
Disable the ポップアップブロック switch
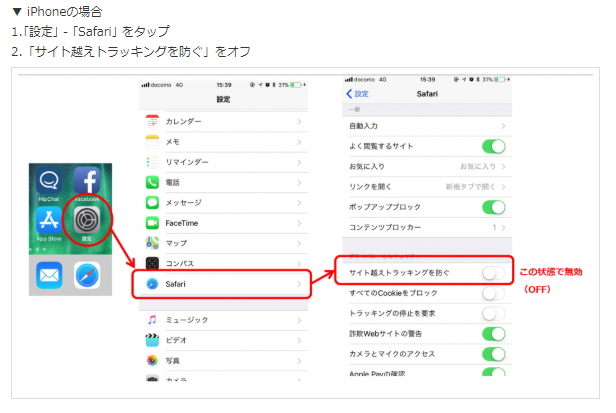[492, 207]
